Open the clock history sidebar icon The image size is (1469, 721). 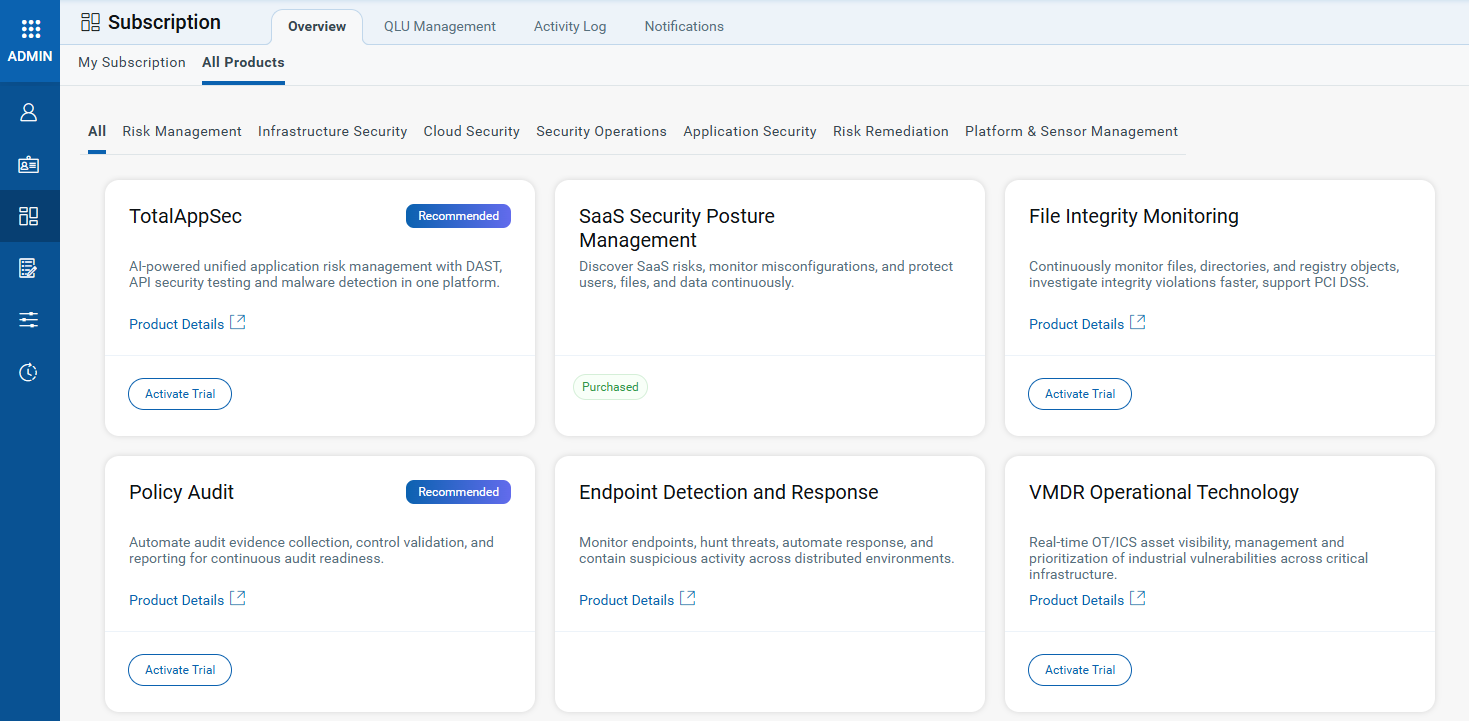pos(29,372)
